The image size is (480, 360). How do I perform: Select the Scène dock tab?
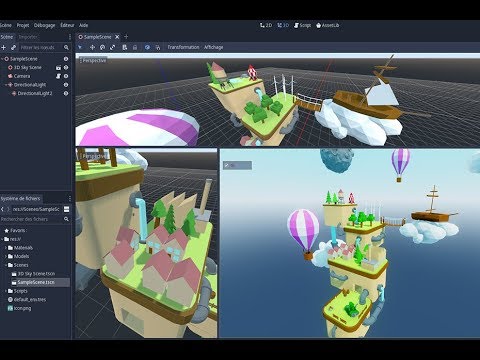click(7, 37)
